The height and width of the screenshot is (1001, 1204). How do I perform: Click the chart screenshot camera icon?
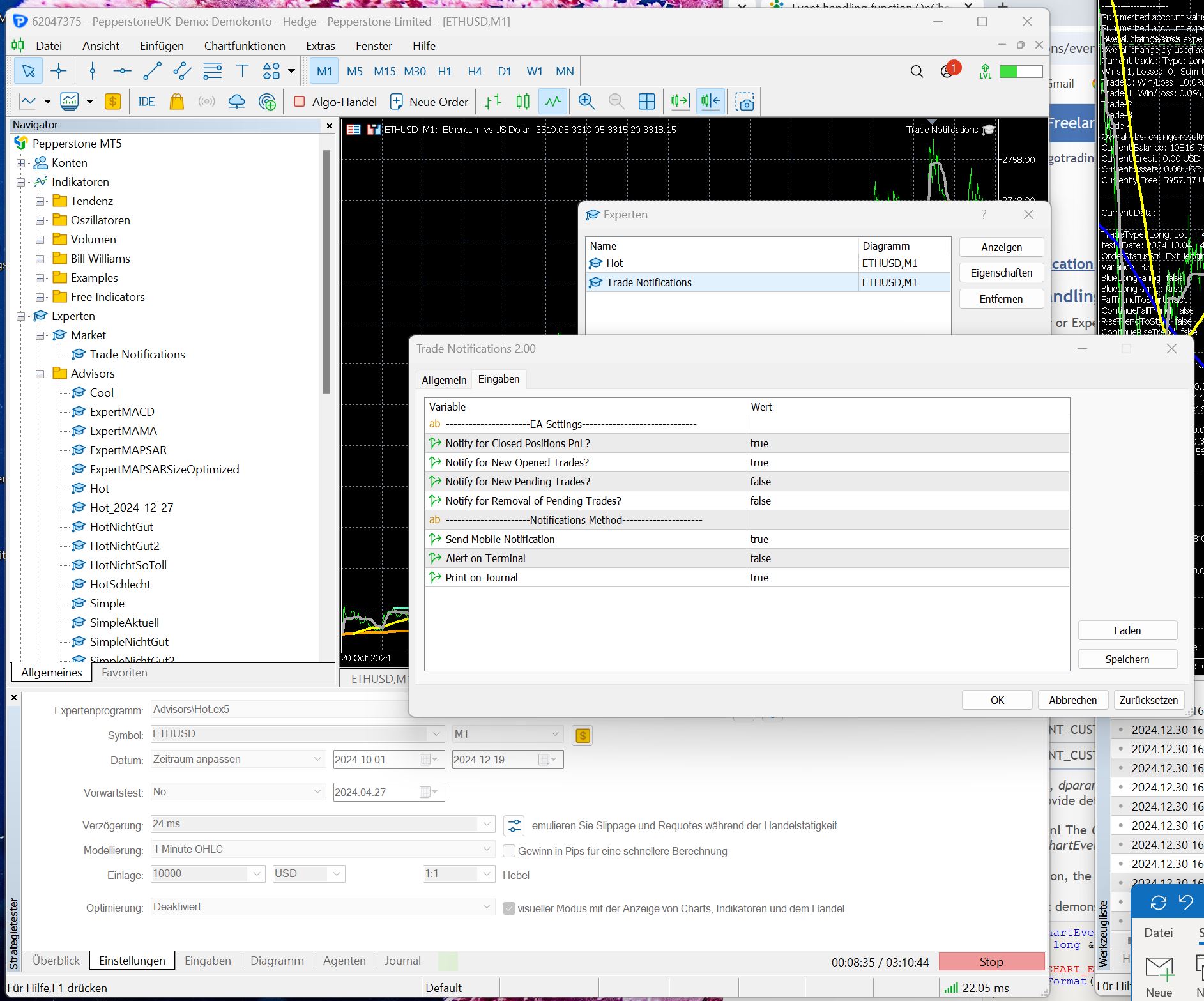tap(744, 102)
